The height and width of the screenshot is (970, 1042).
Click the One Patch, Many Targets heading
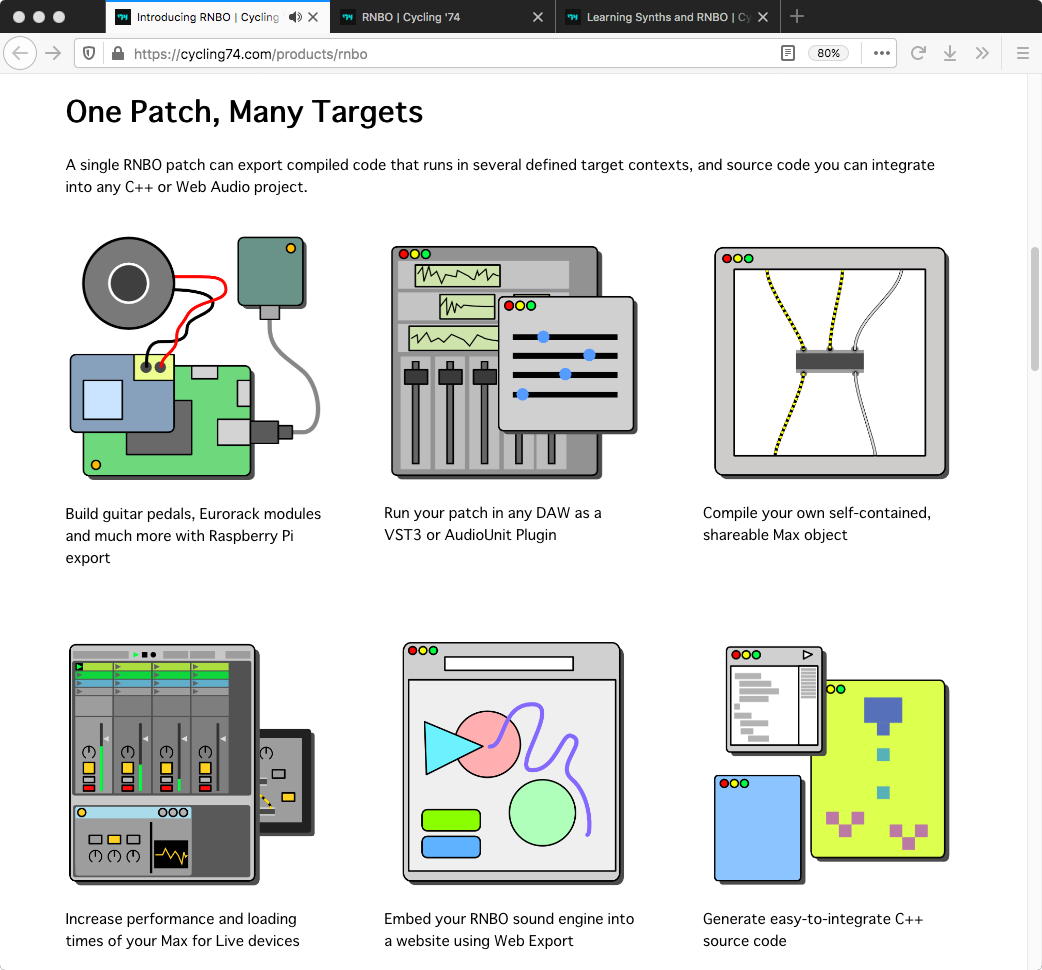(x=244, y=112)
